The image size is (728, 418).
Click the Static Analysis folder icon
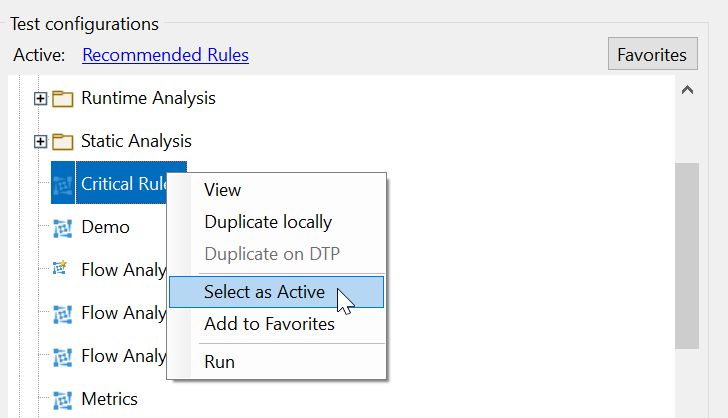tap(63, 142)
